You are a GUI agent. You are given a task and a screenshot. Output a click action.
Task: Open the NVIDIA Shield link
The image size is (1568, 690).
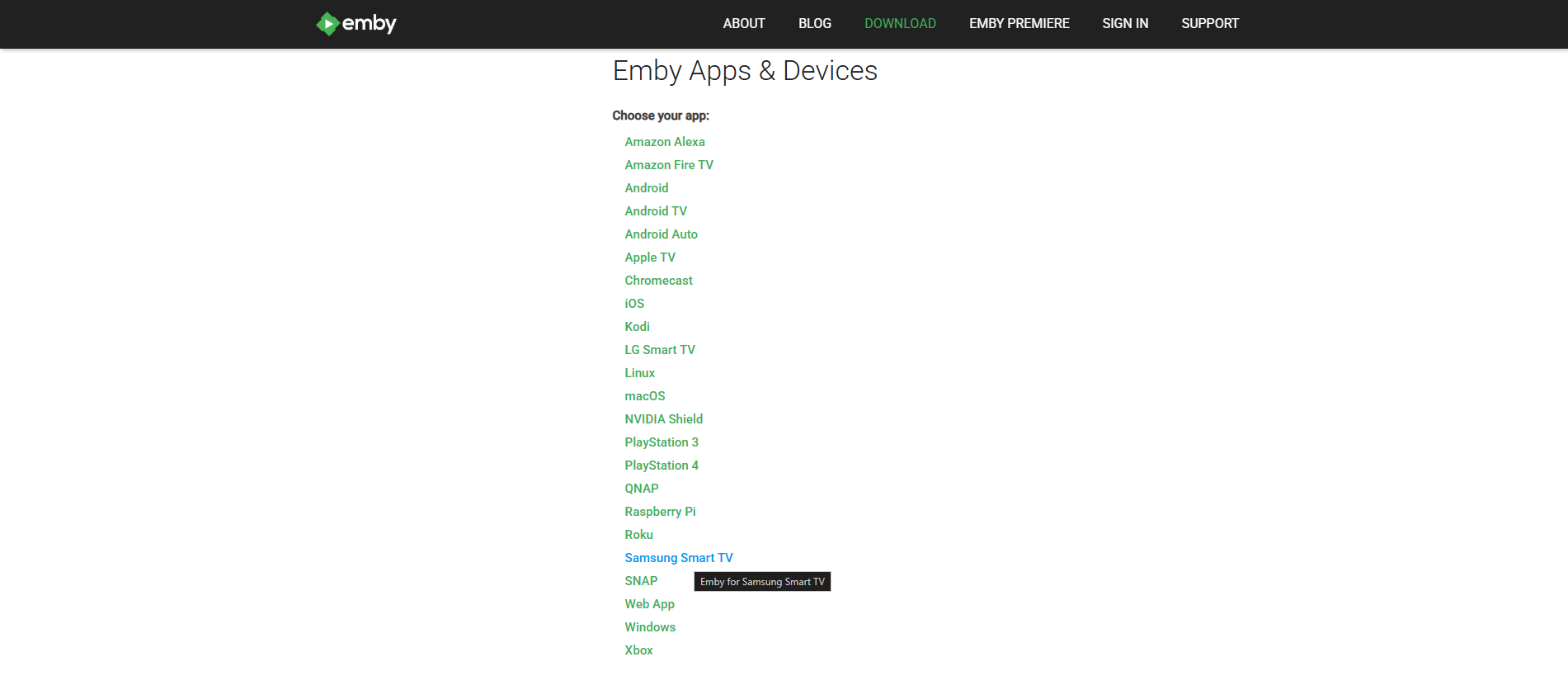[664, 419]
